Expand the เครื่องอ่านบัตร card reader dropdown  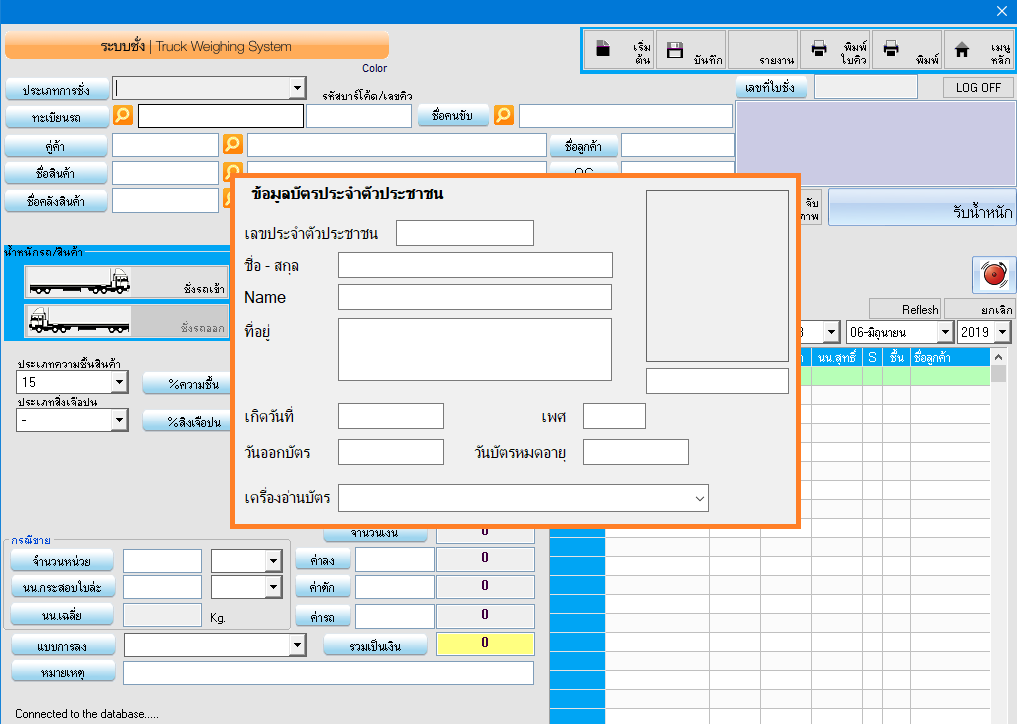698,498
